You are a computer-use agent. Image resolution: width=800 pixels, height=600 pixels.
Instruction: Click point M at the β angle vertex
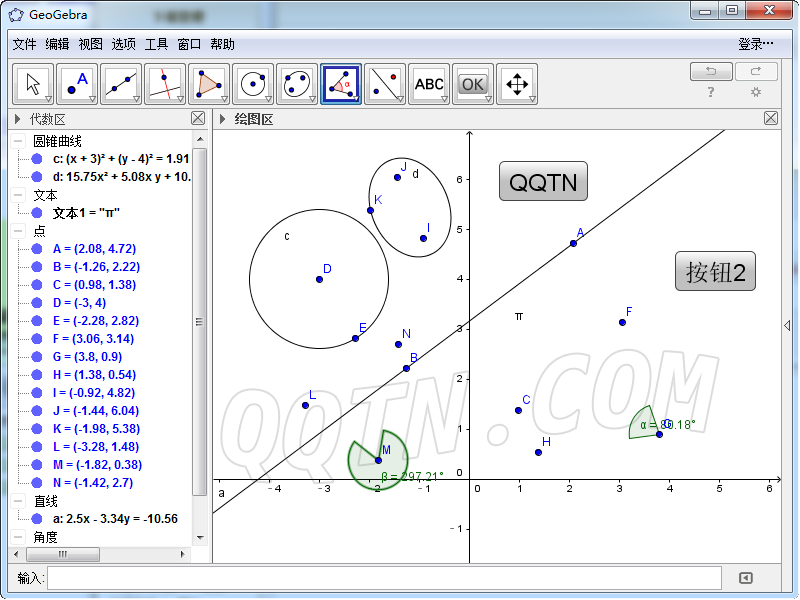coord(379,460)
